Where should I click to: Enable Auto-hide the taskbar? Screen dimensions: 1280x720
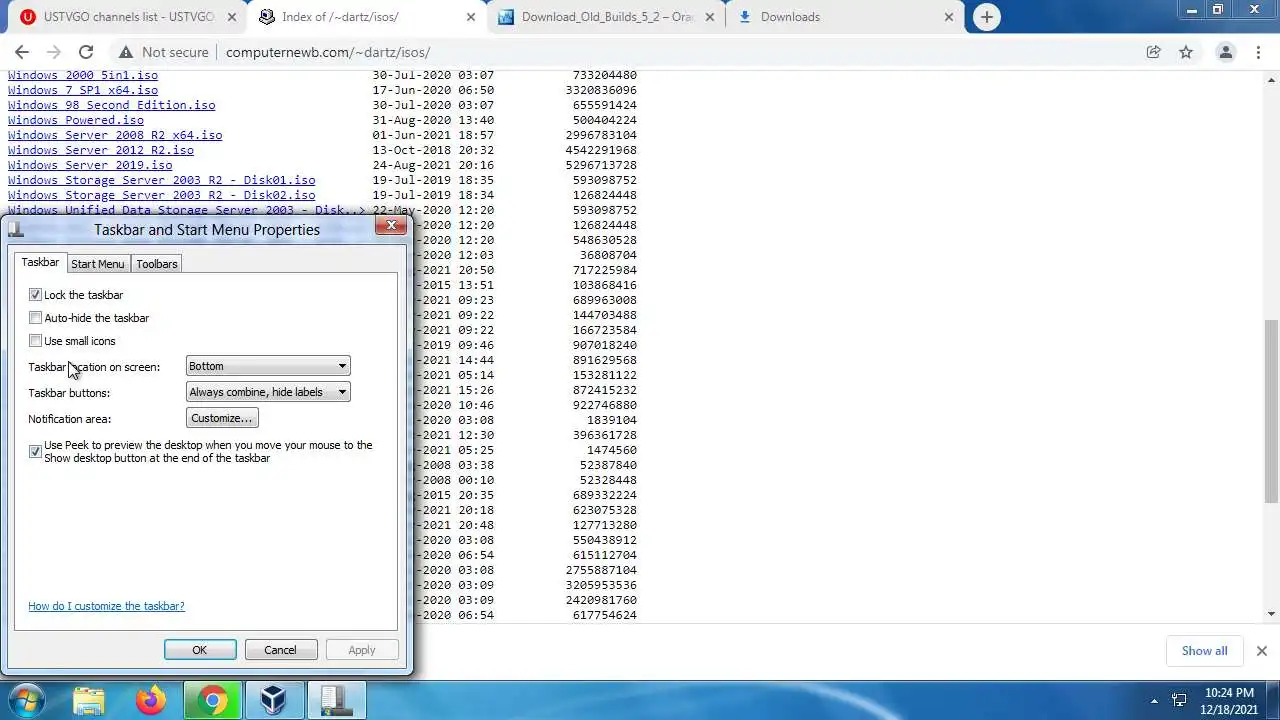(x=36, y=318)
